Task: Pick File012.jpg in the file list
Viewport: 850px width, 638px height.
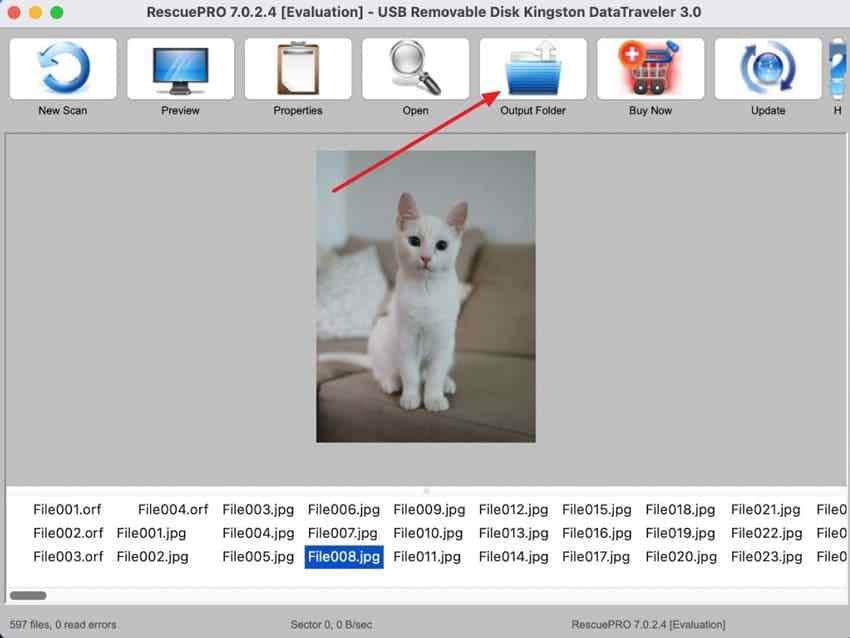Action: click(x=513, y=510)
